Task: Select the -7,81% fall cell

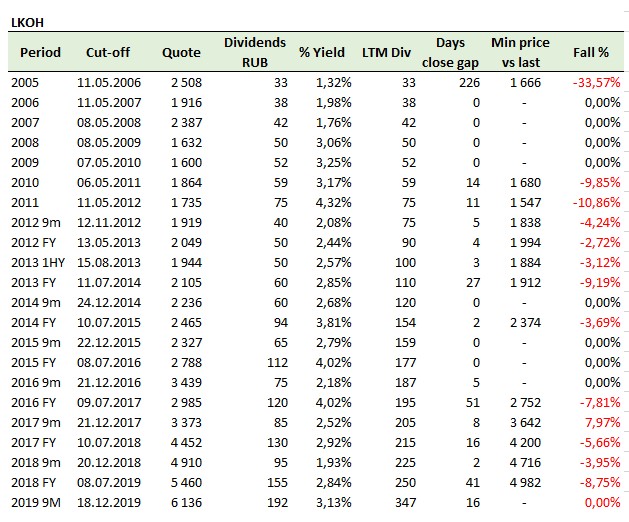Action: [600, 403]
